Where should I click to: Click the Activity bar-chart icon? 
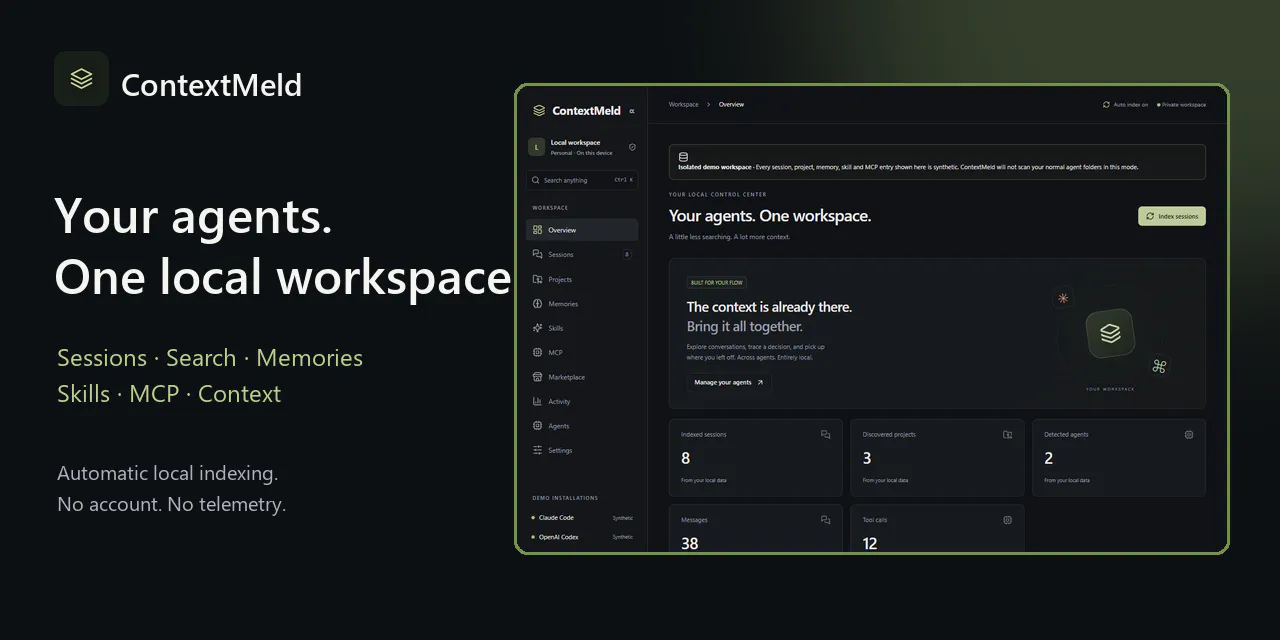pos(538,402)
